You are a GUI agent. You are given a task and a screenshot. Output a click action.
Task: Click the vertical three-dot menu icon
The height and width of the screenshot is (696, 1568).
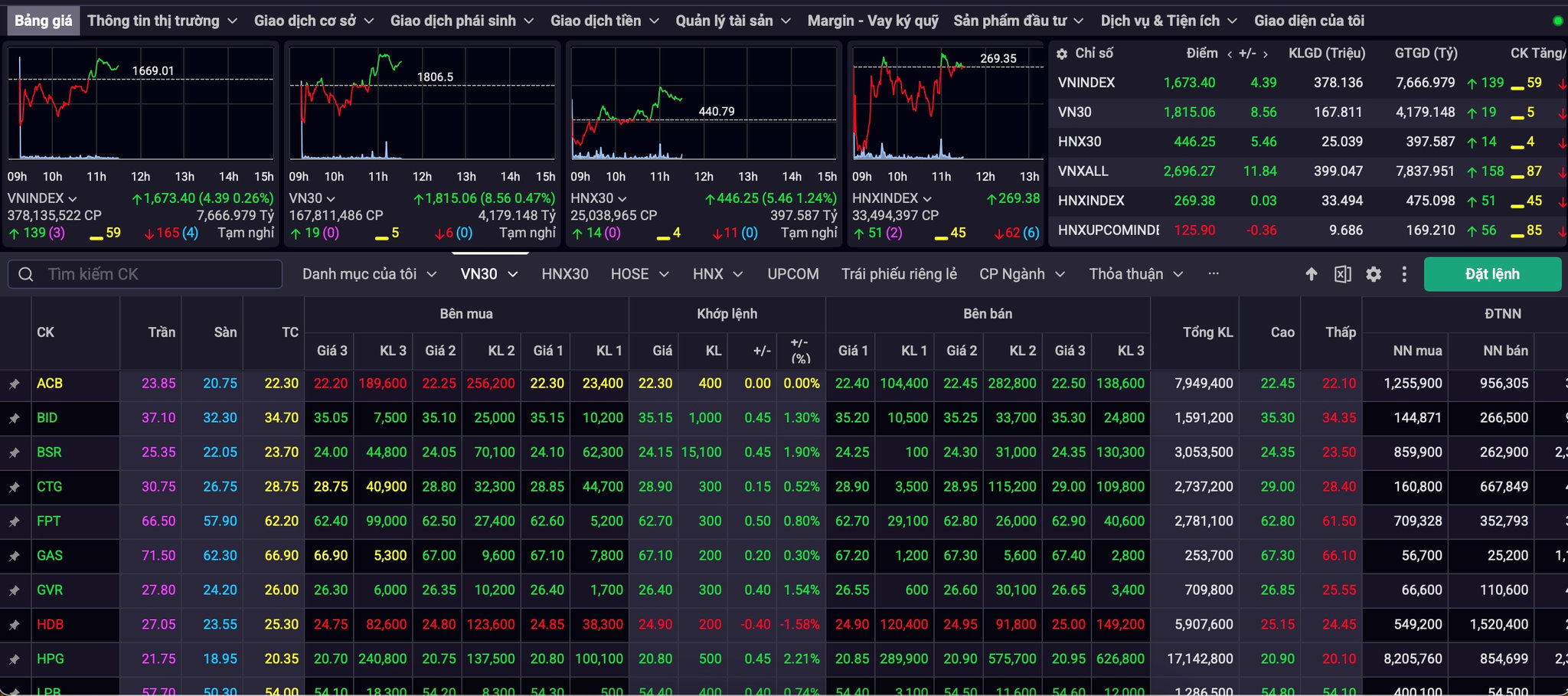pos(1404,274)
